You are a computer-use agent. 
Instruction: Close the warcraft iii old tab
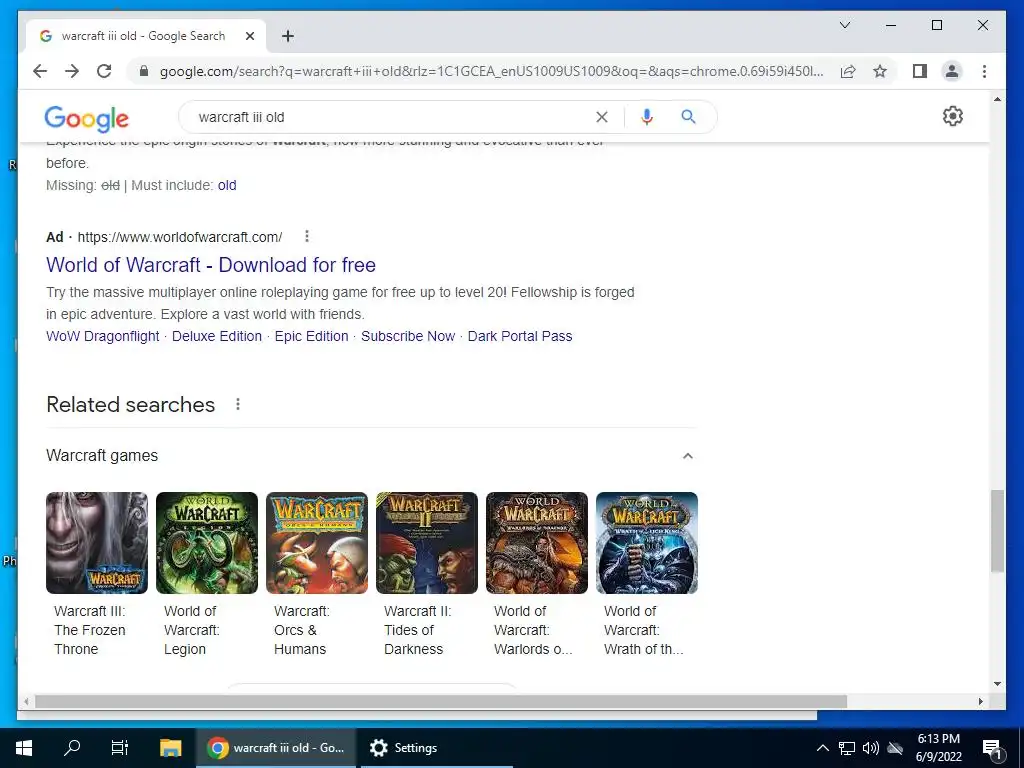249,36
